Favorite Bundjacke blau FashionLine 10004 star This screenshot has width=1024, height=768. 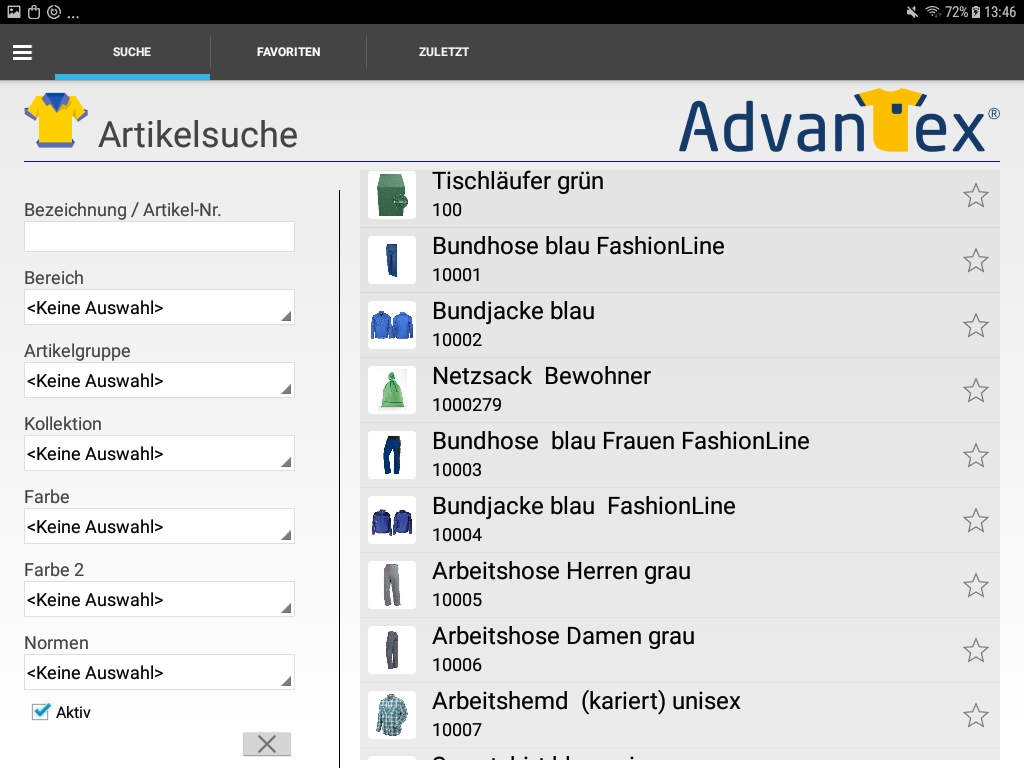[x=976, y=520]
